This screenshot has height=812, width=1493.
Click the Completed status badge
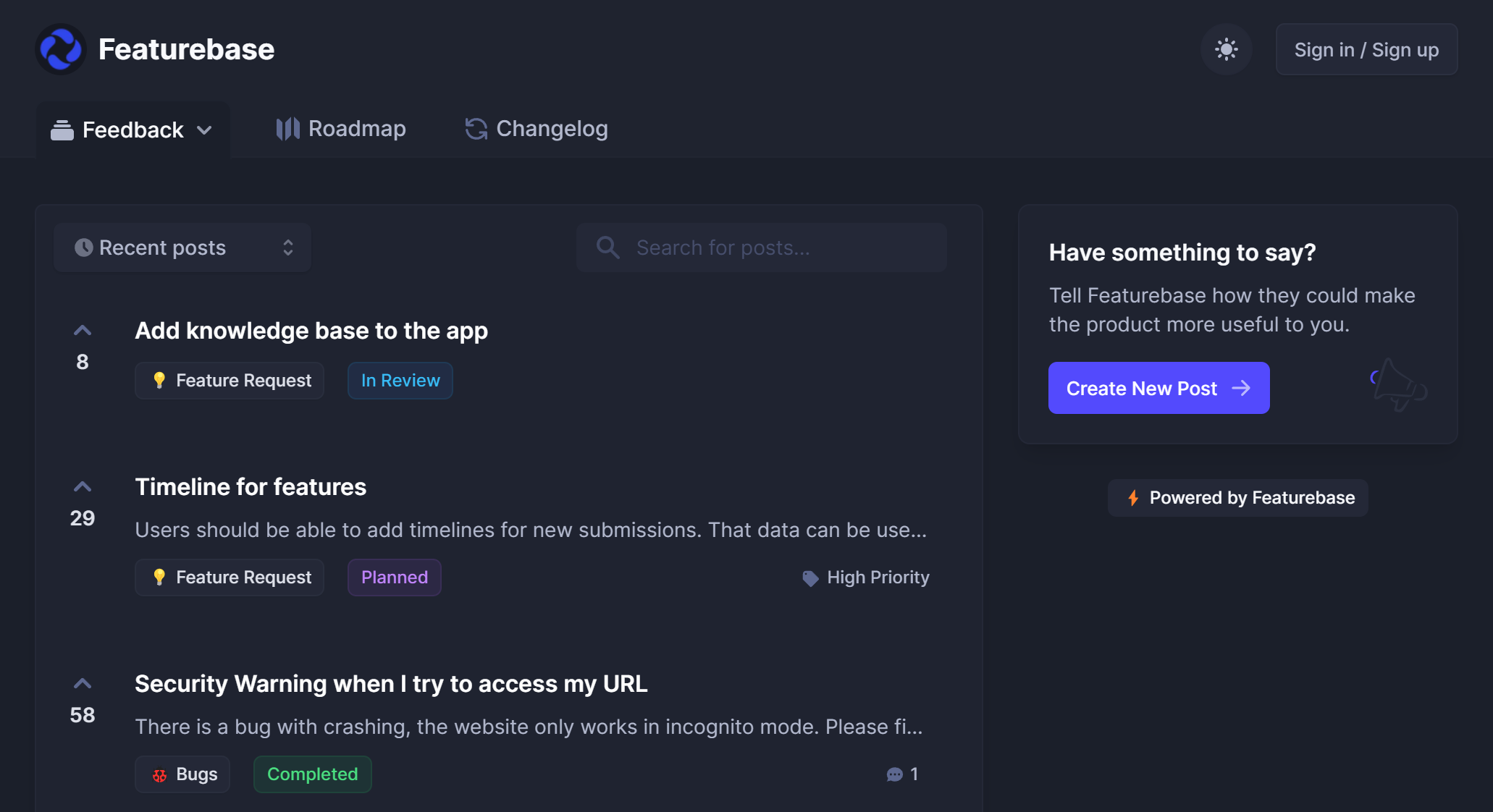[313, 774]
